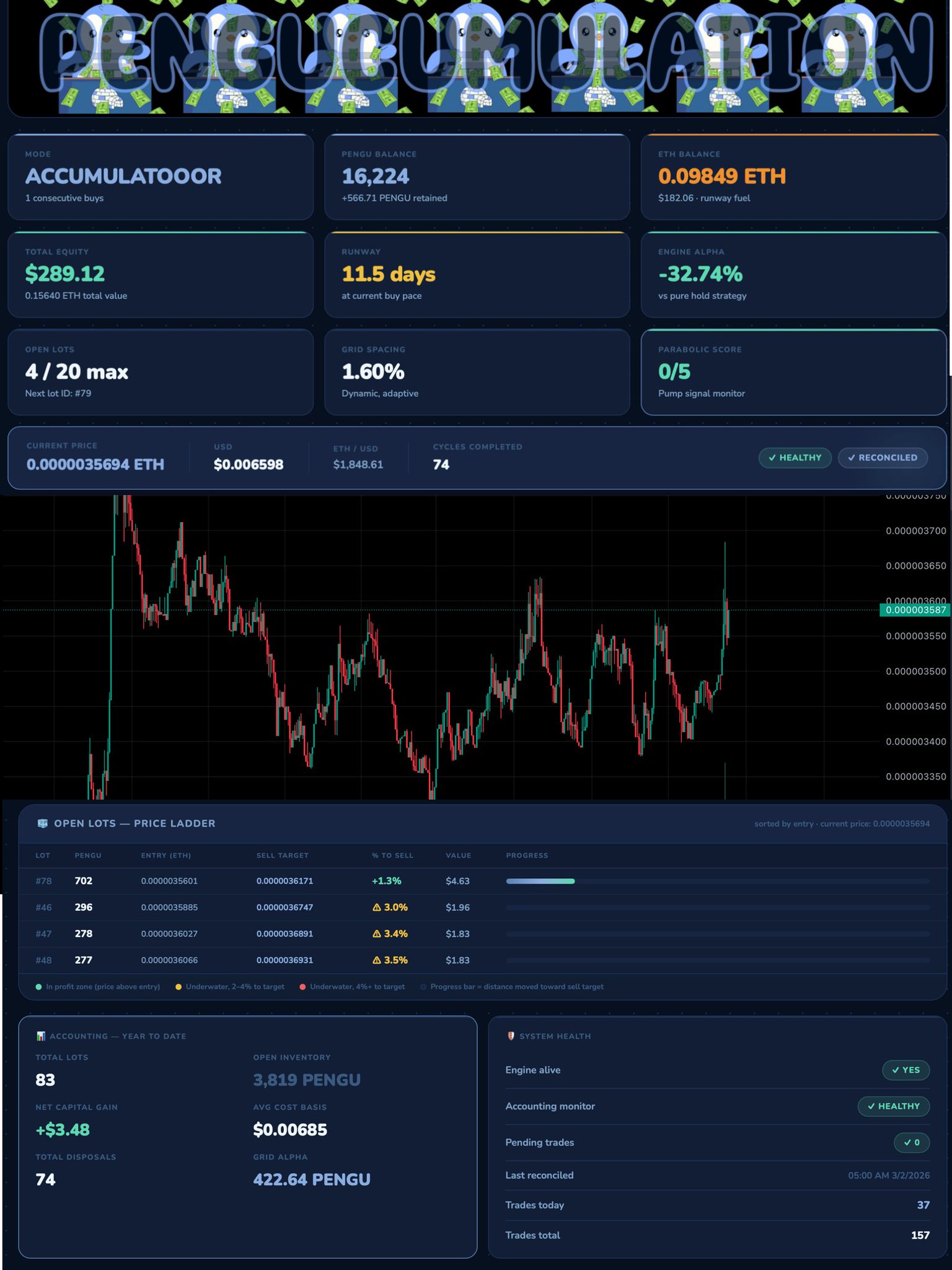This screenshot has width=952, height=1270.
Task: Open the Parabolic Score card
Action: pyautogui.click(x=793, y=372)
